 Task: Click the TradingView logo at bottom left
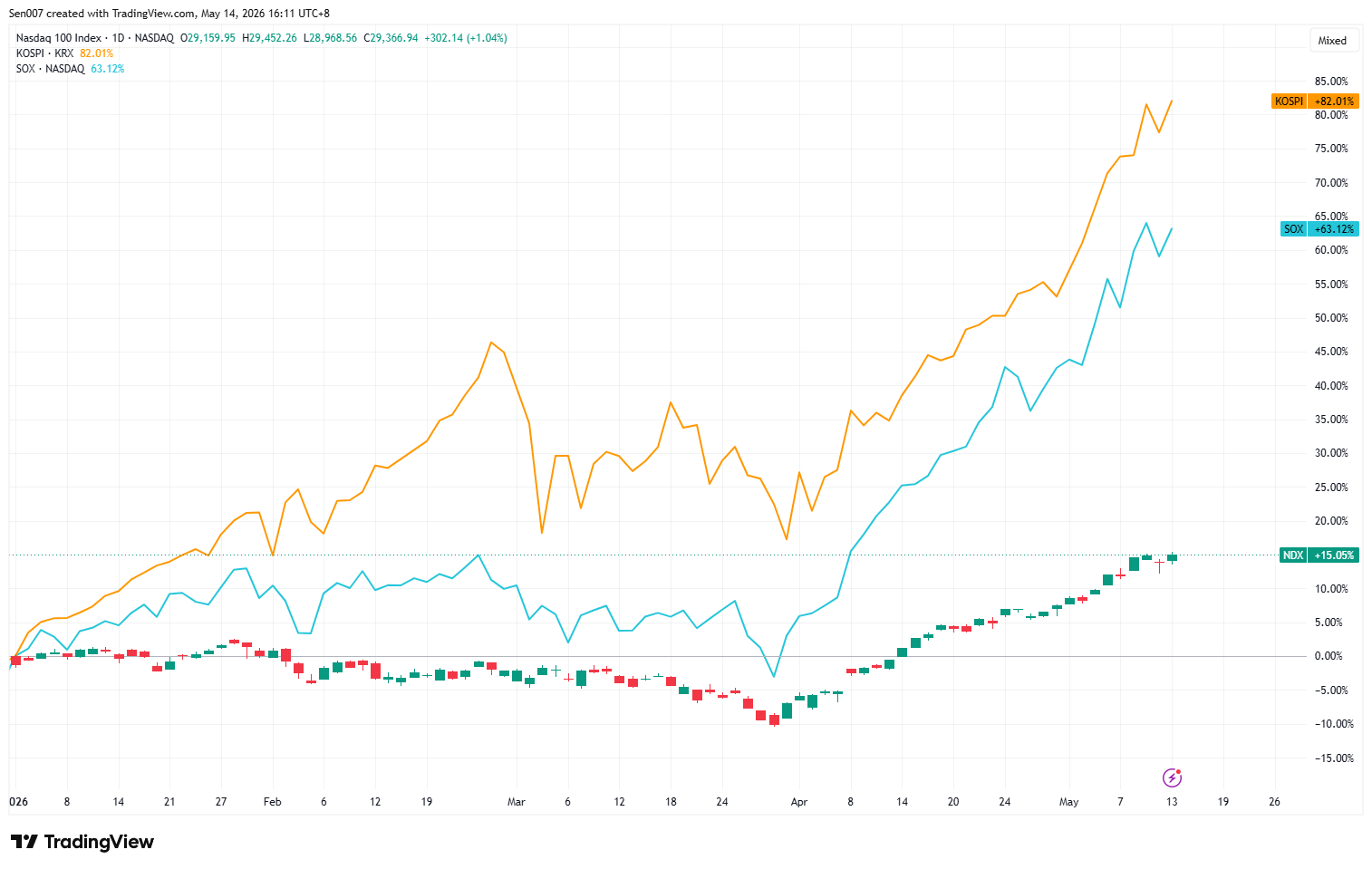[82, 842]
